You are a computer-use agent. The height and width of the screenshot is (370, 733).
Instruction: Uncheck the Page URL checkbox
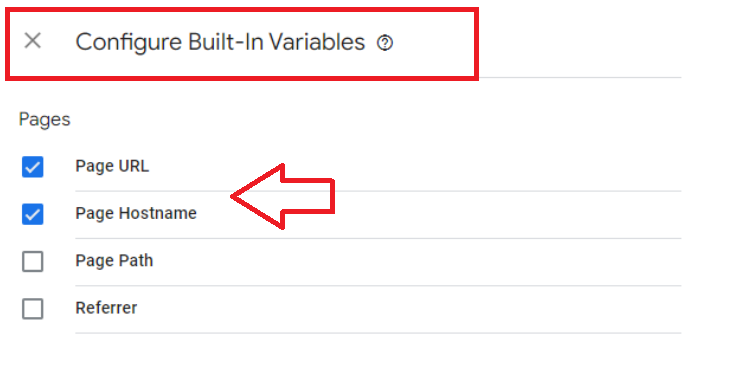click(x=33, y=167)
